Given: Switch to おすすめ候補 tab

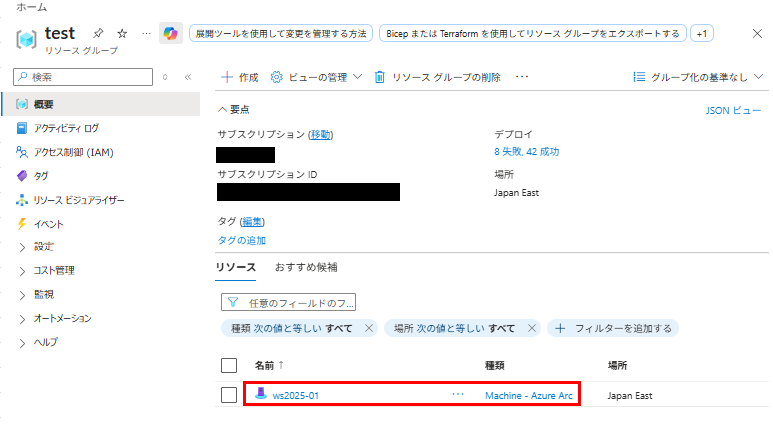Looking at the screenshot, I should pyautogui.click(x=306, y=267).
